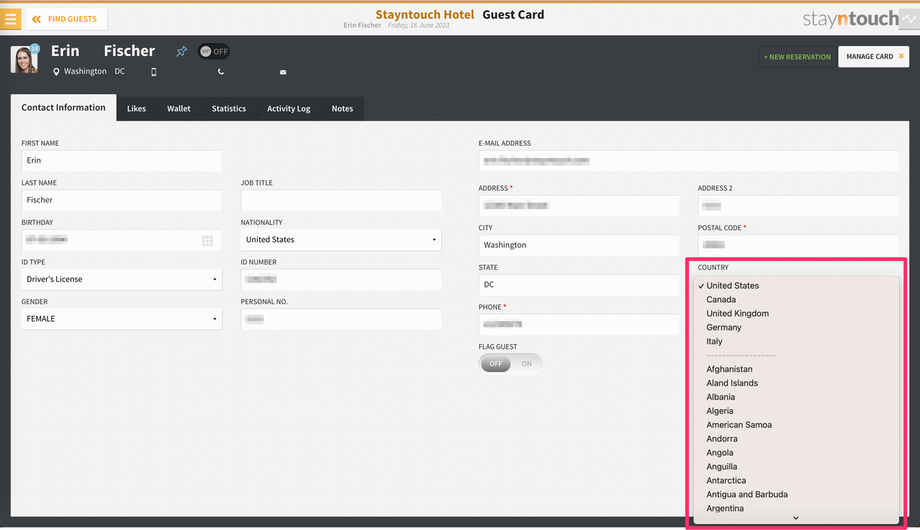Screen dimensions: 920x530
Task: Select Aland Islands in country list
Action: (x=796, y=383)
